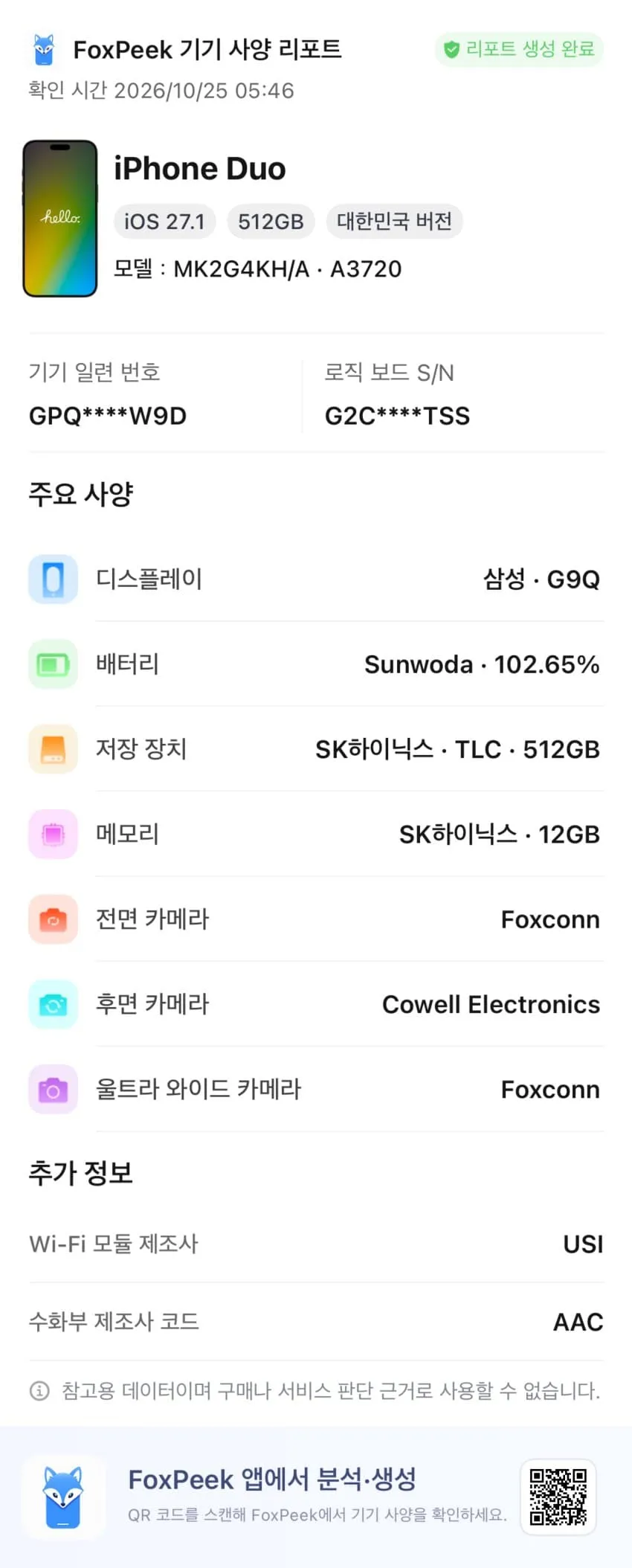The image size is (632, 1568).
Task: Select the pink memory chip icon
Action: tap(53, 834)
